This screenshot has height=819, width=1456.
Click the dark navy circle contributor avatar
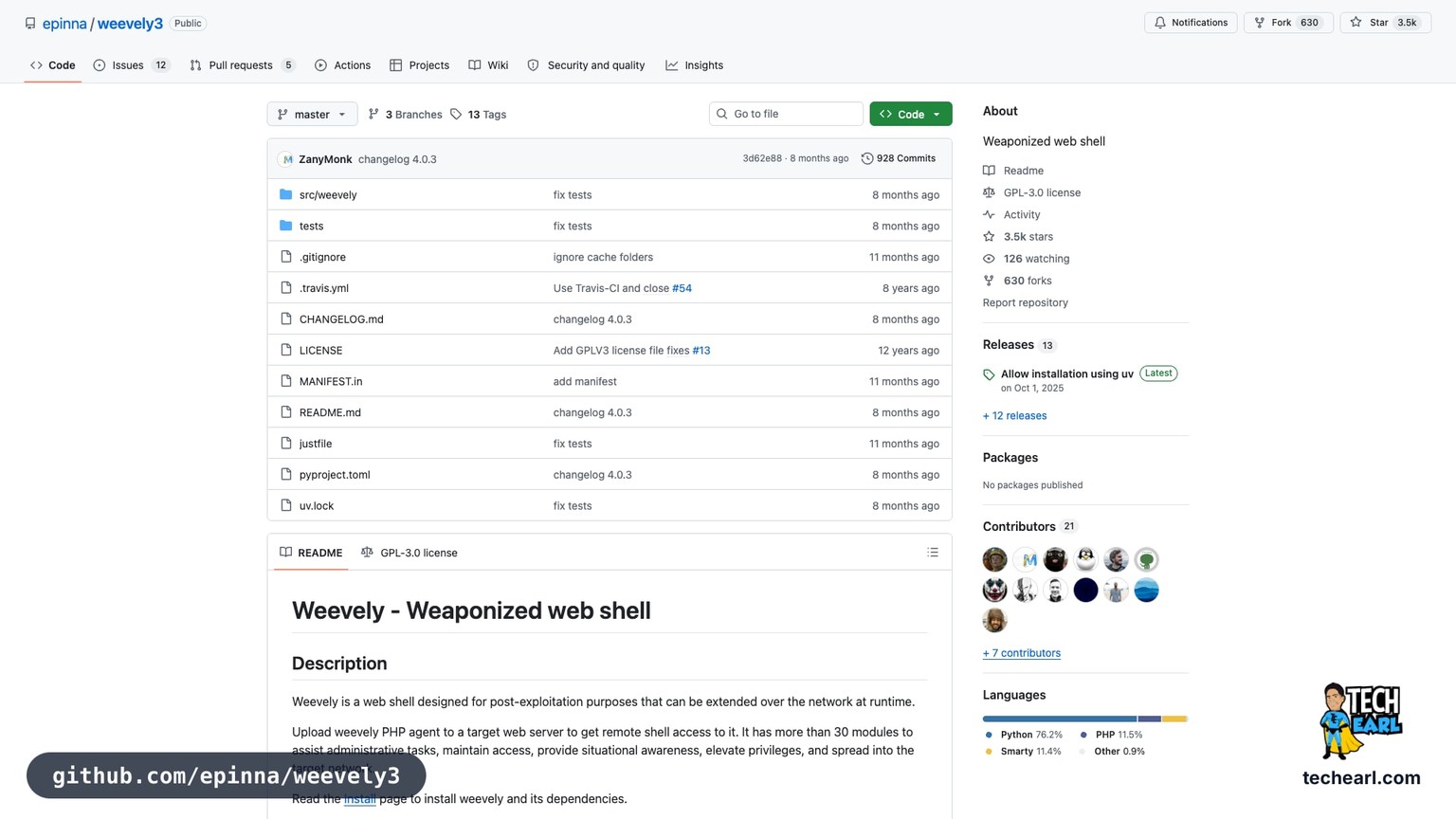coord(1085,590)
